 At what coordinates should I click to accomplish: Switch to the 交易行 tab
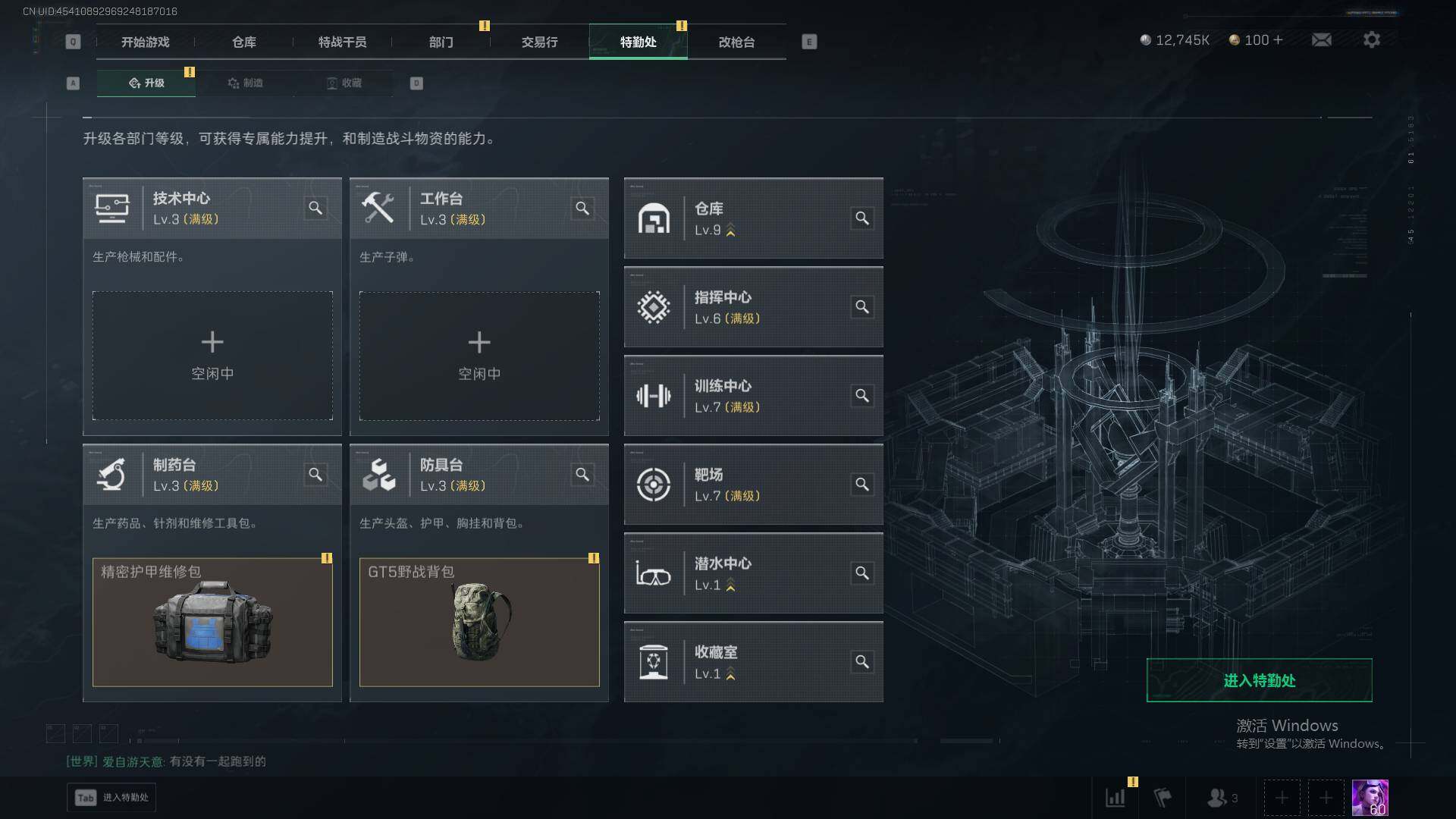(x=539, y=42)
